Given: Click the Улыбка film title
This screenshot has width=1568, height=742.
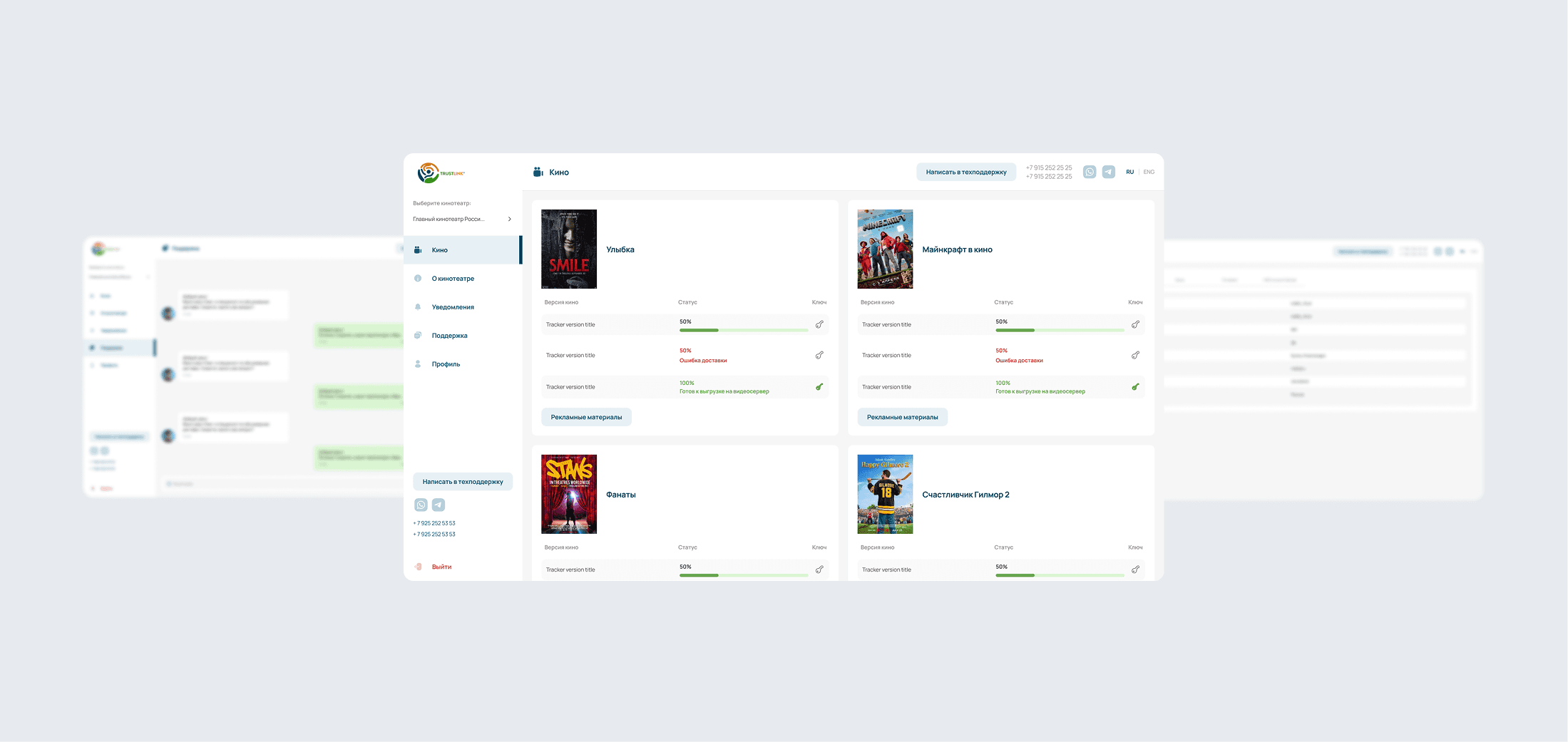Looking at the screenshot, I should click(x=620, y=249).
